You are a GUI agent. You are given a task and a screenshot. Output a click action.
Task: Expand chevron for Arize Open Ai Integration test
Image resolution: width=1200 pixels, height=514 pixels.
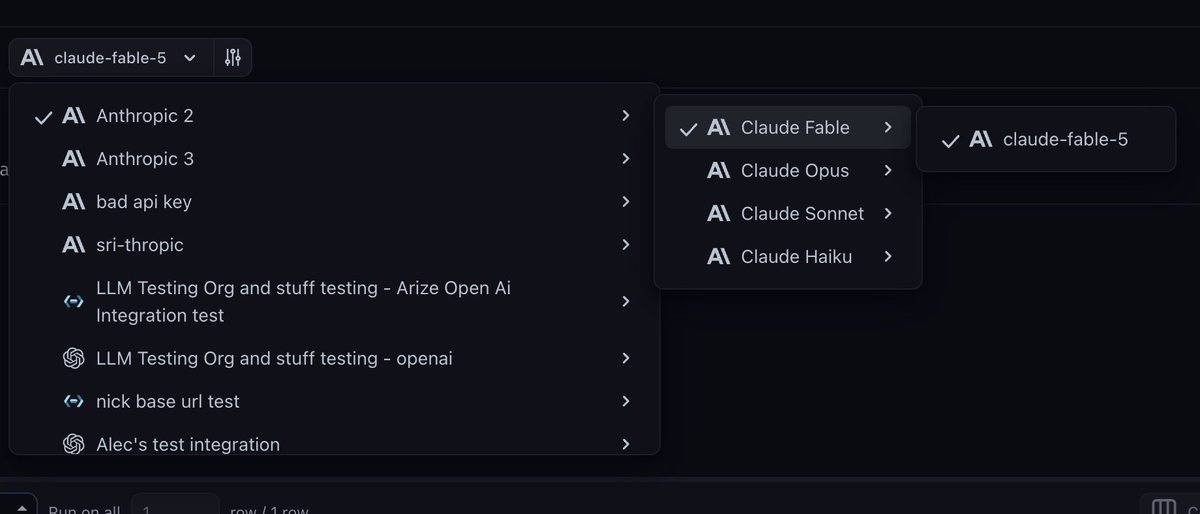pyautogui.click(x=625, y=301)
